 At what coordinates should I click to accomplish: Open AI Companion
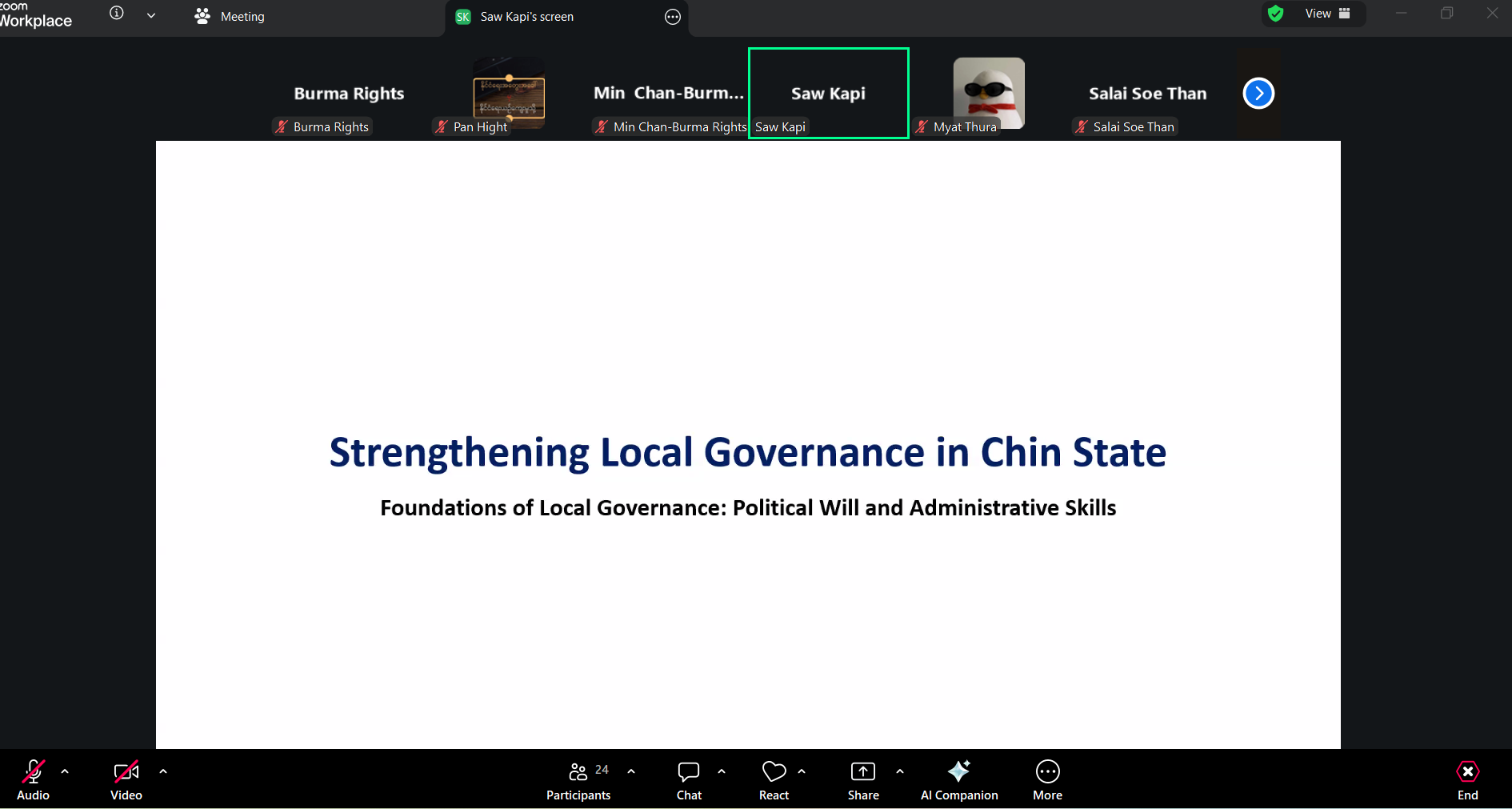(x=959, y=780)
